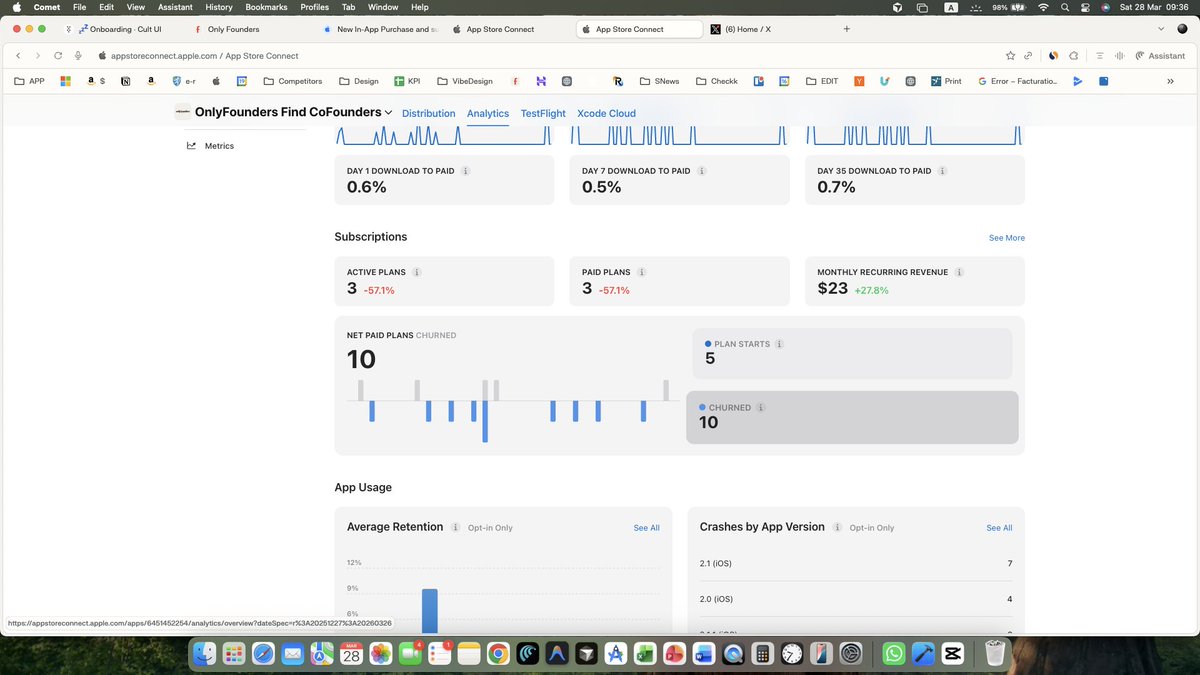Screen dimensions: 1200x675
Task: Click info icon beside Crashes by App Version
Action: coord(838,527)
